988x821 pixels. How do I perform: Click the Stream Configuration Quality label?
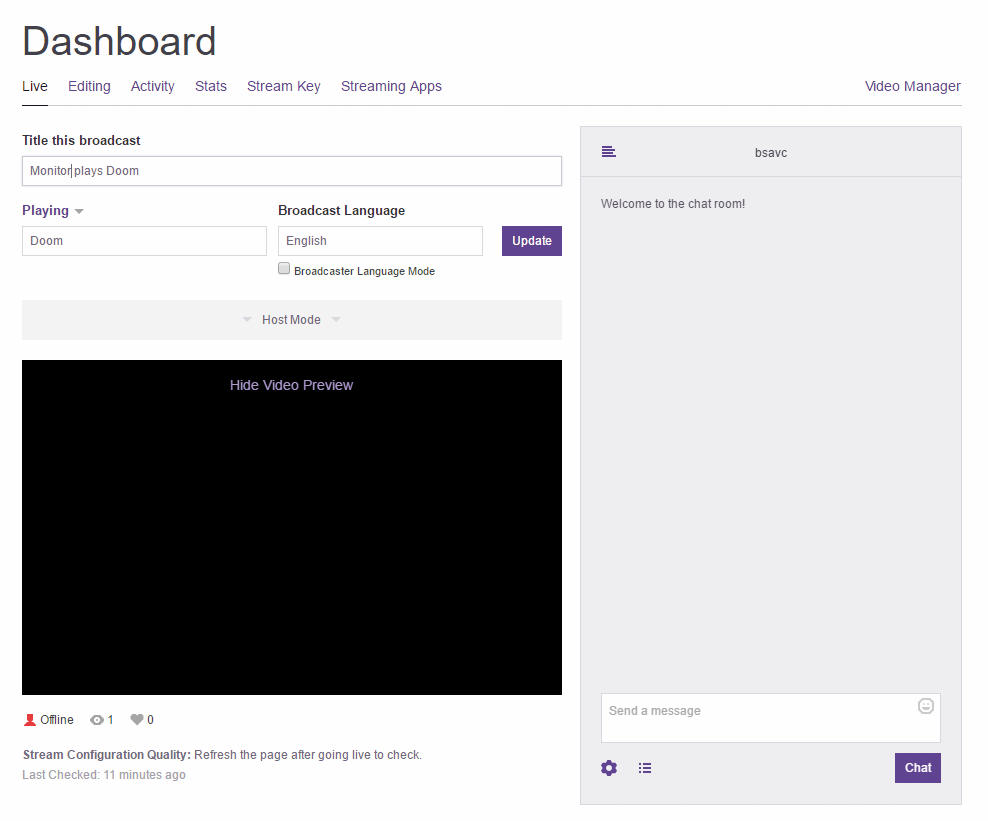[106, 754]
